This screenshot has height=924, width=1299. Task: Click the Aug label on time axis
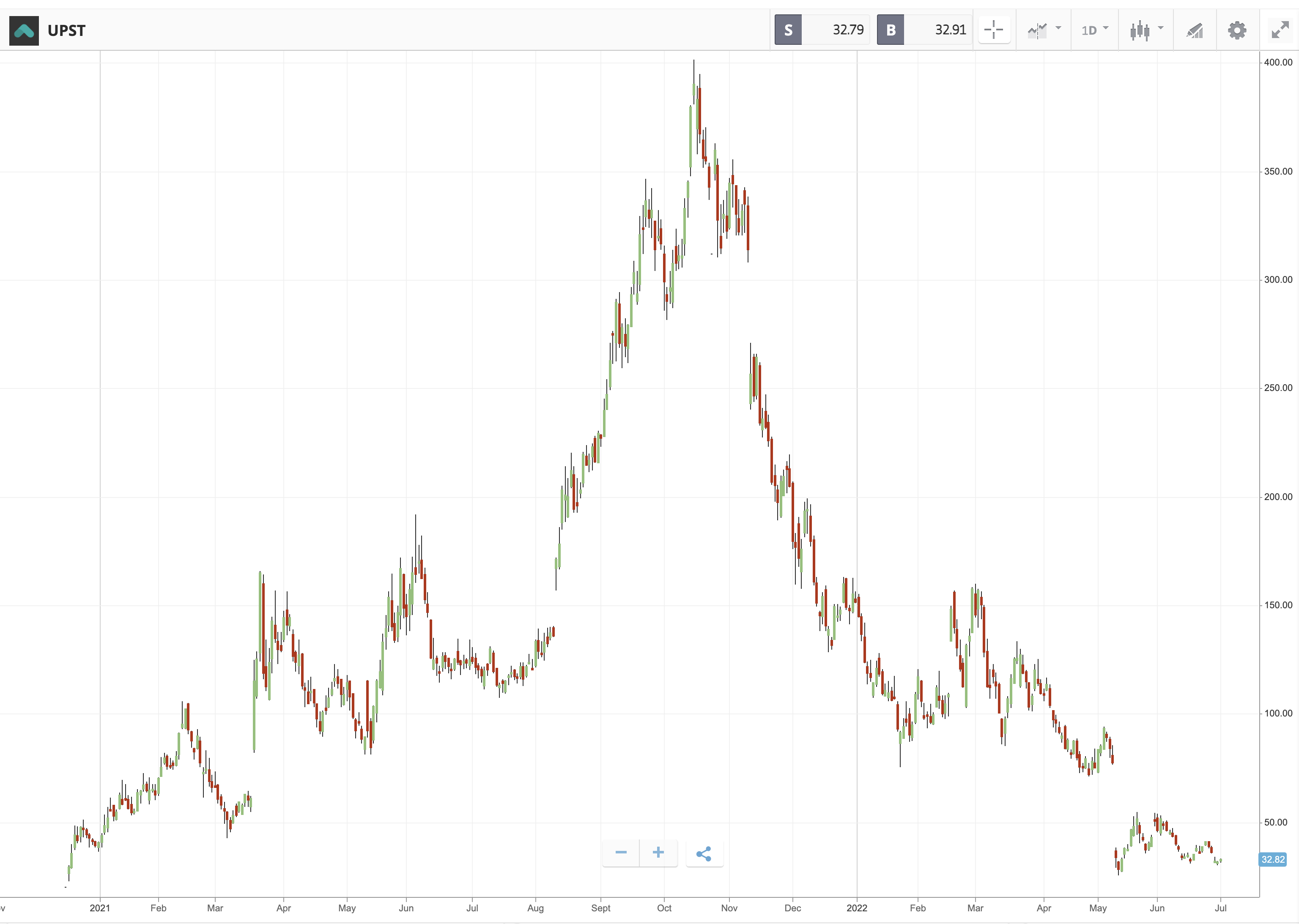[535, 908]
